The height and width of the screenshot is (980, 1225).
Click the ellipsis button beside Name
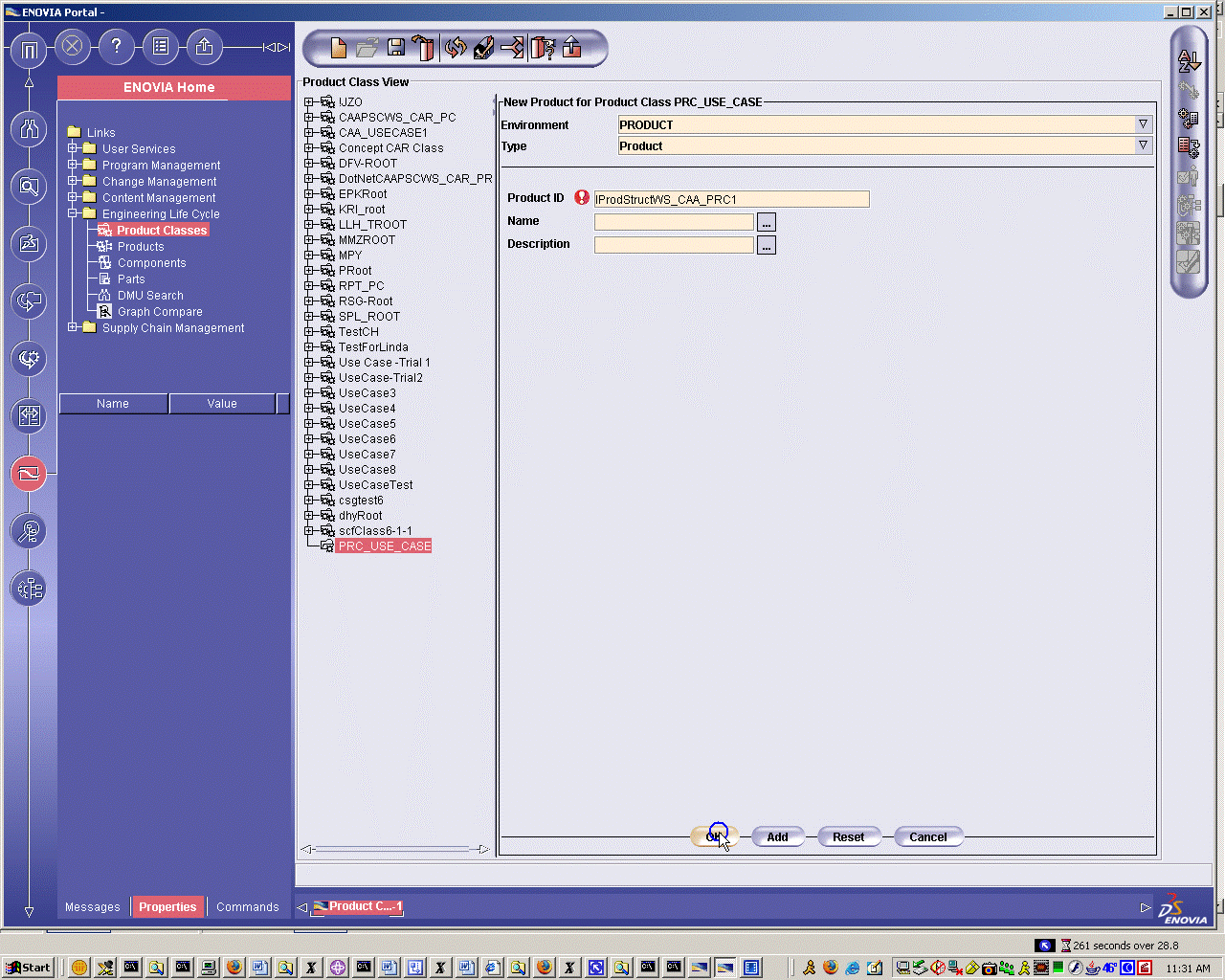click(x=767, y=222)
